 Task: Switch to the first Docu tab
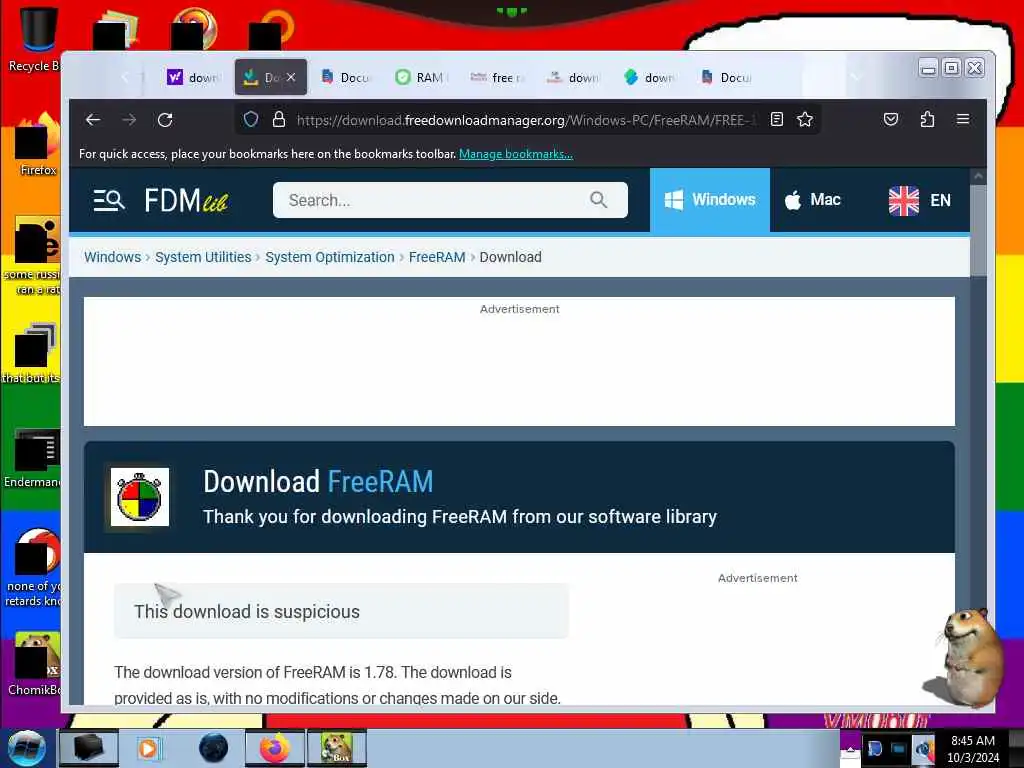(345, 77)
